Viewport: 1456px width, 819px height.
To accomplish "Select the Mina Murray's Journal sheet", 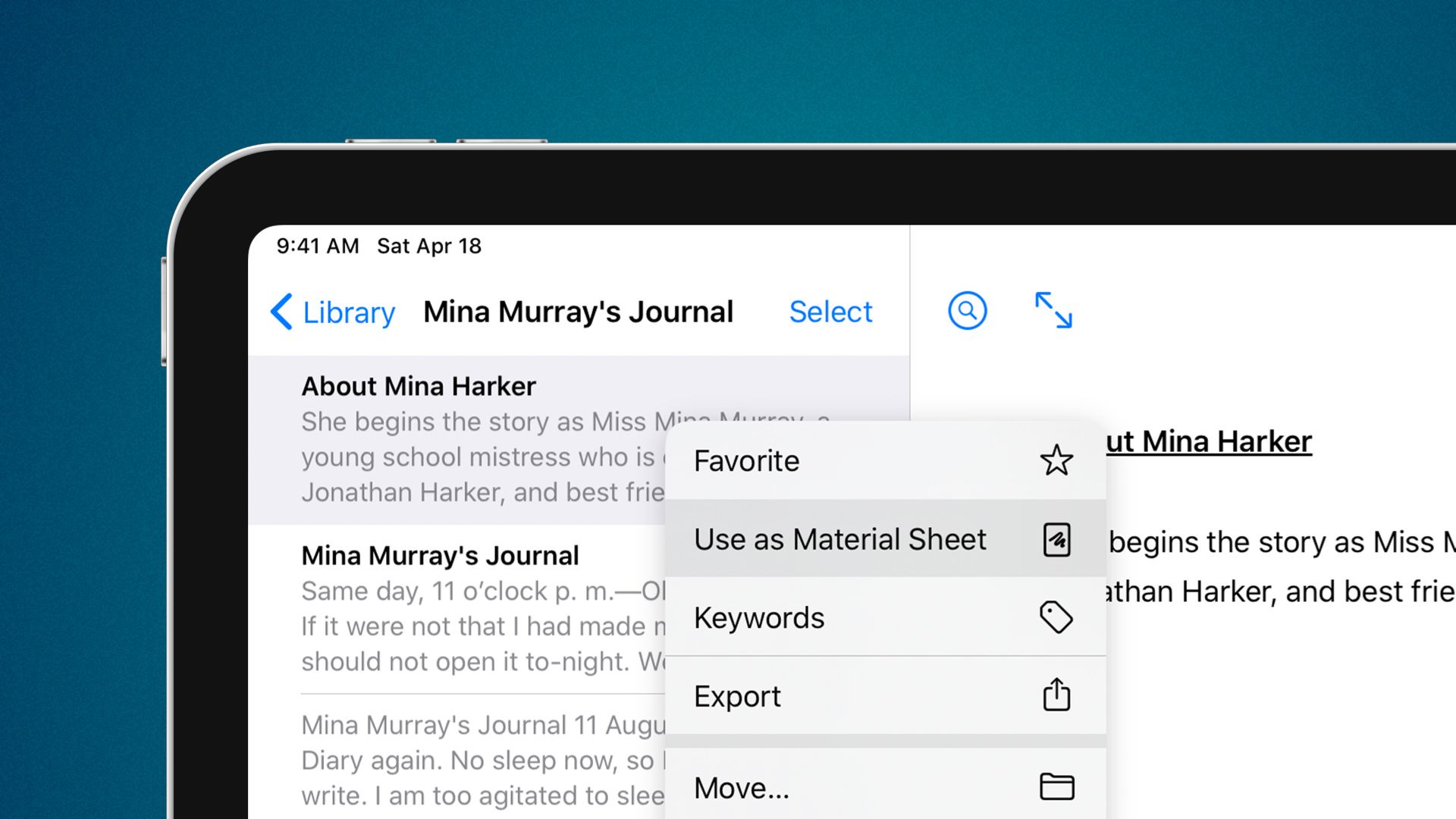I will coord(440,554).
